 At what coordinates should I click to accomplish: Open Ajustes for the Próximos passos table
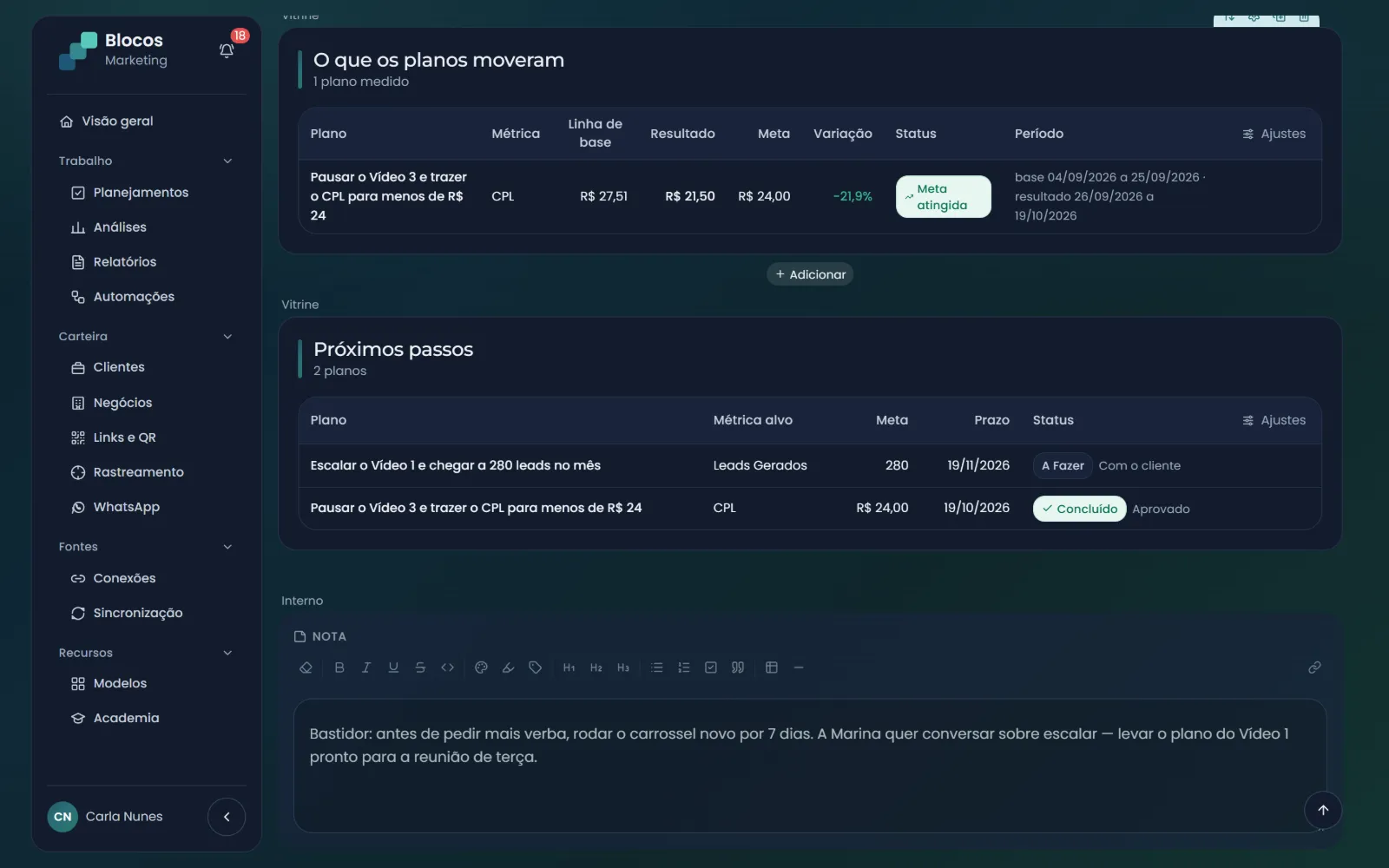[x=1274, y=420]
